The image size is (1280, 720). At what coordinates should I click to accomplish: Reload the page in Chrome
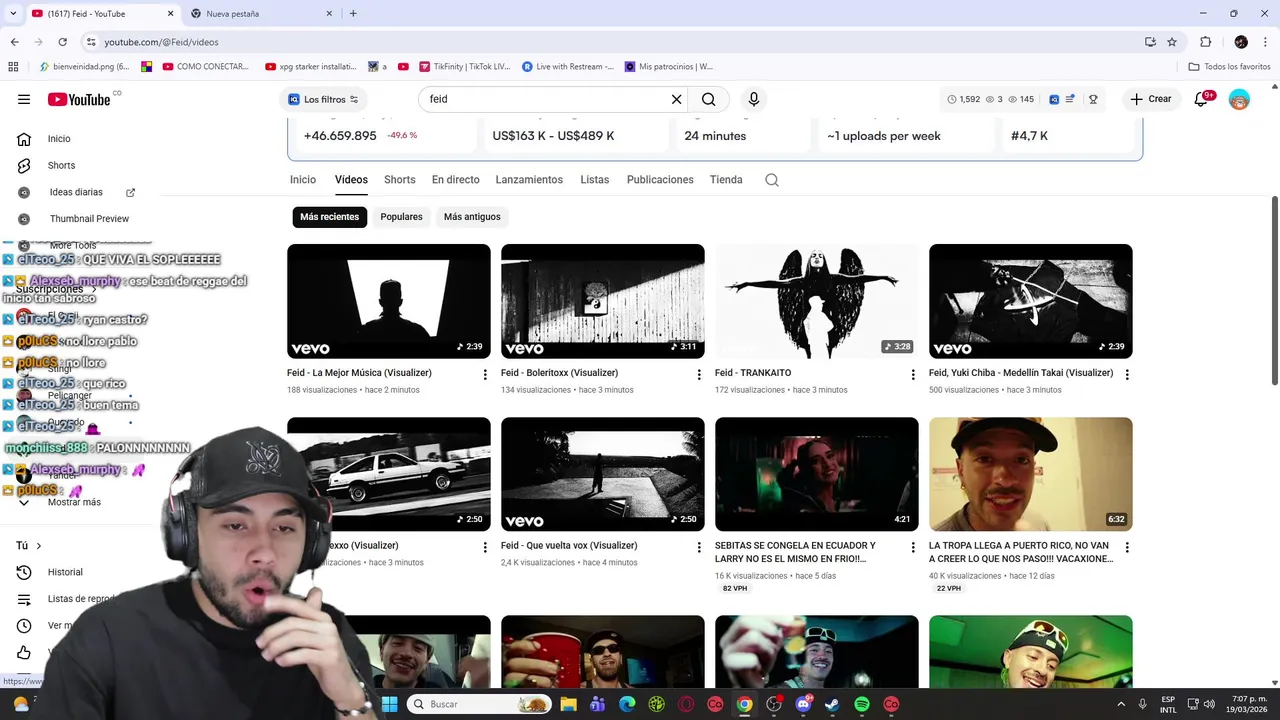click(x=62, y=42)
